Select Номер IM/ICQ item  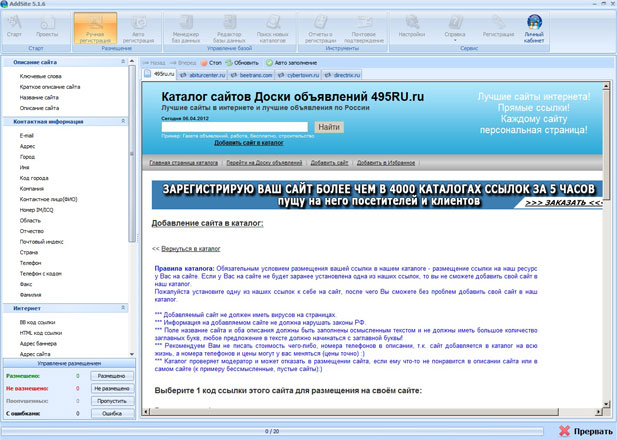coord(37,210)
